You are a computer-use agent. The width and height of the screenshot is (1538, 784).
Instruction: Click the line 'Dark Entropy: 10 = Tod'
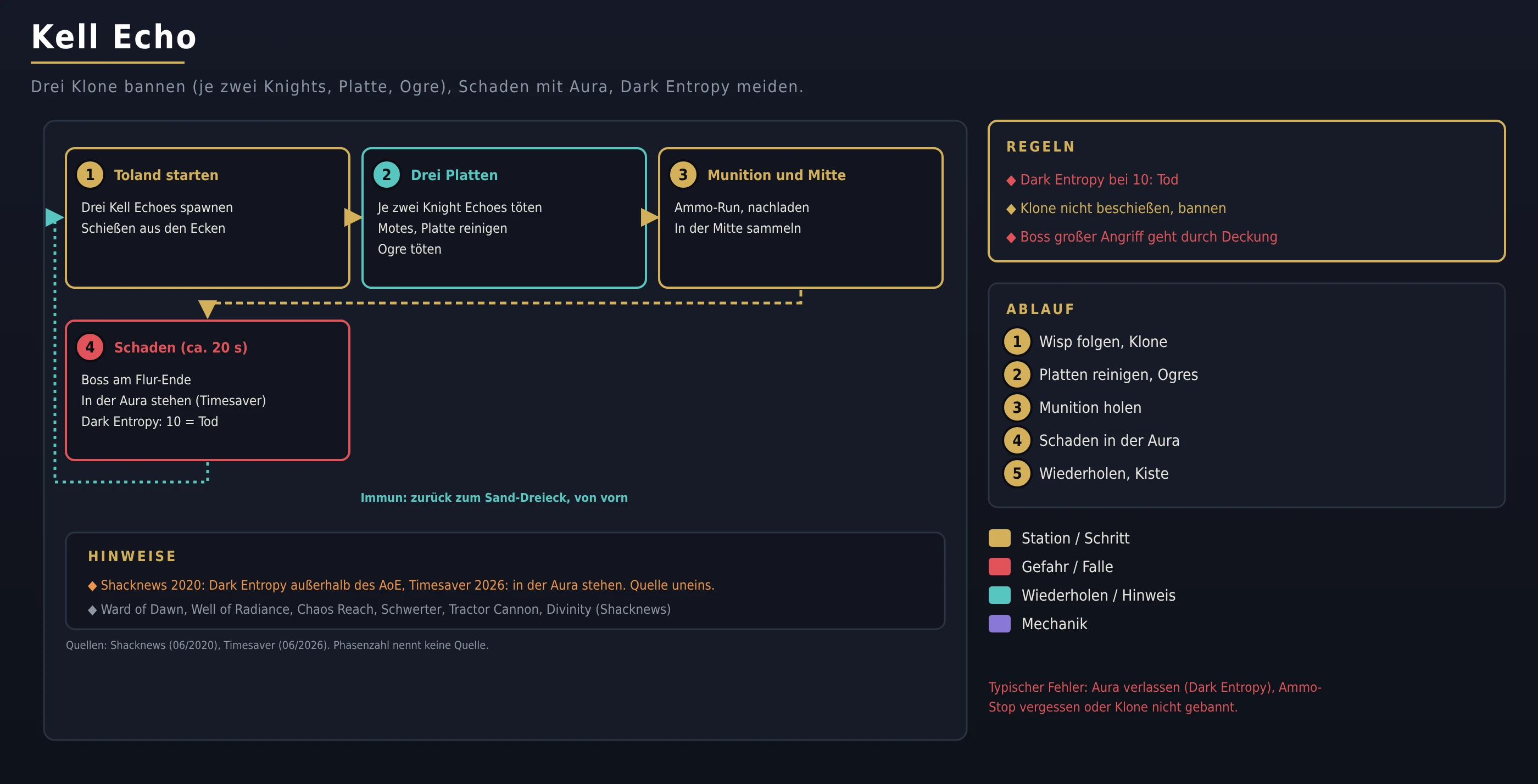point(150,422)
